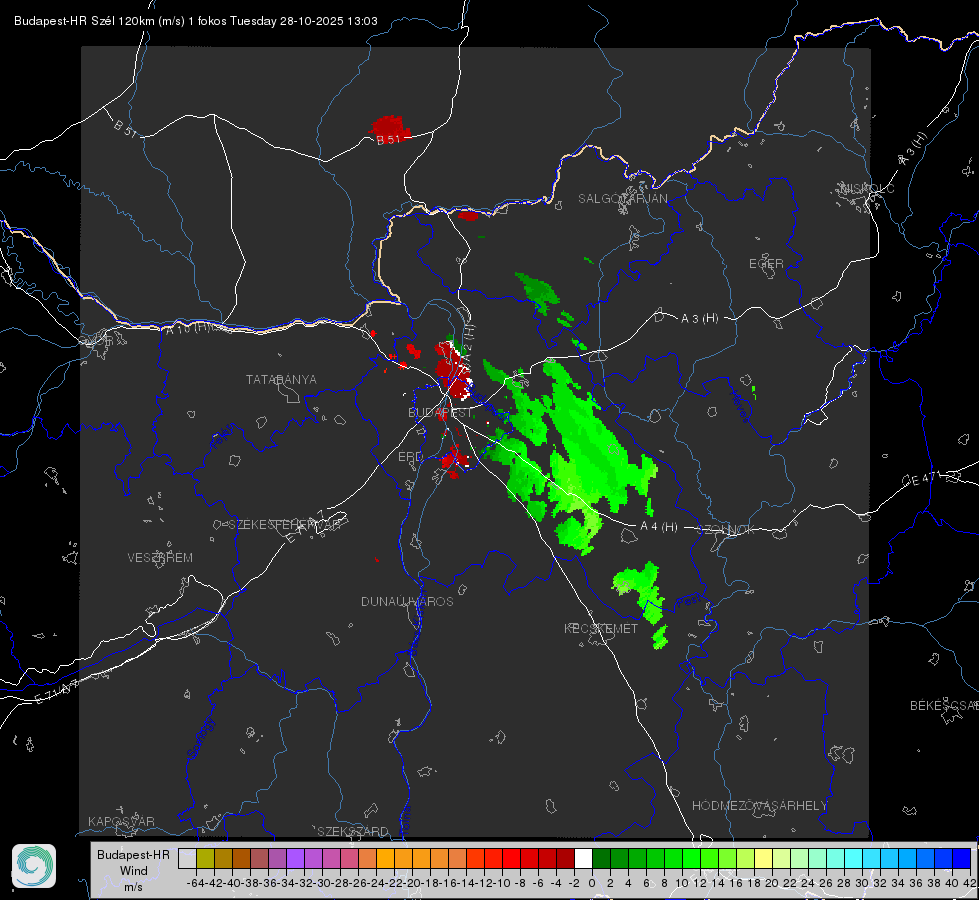Click the white BUDAPEST city label
This screenshot has width=979, height=900.
440,413
